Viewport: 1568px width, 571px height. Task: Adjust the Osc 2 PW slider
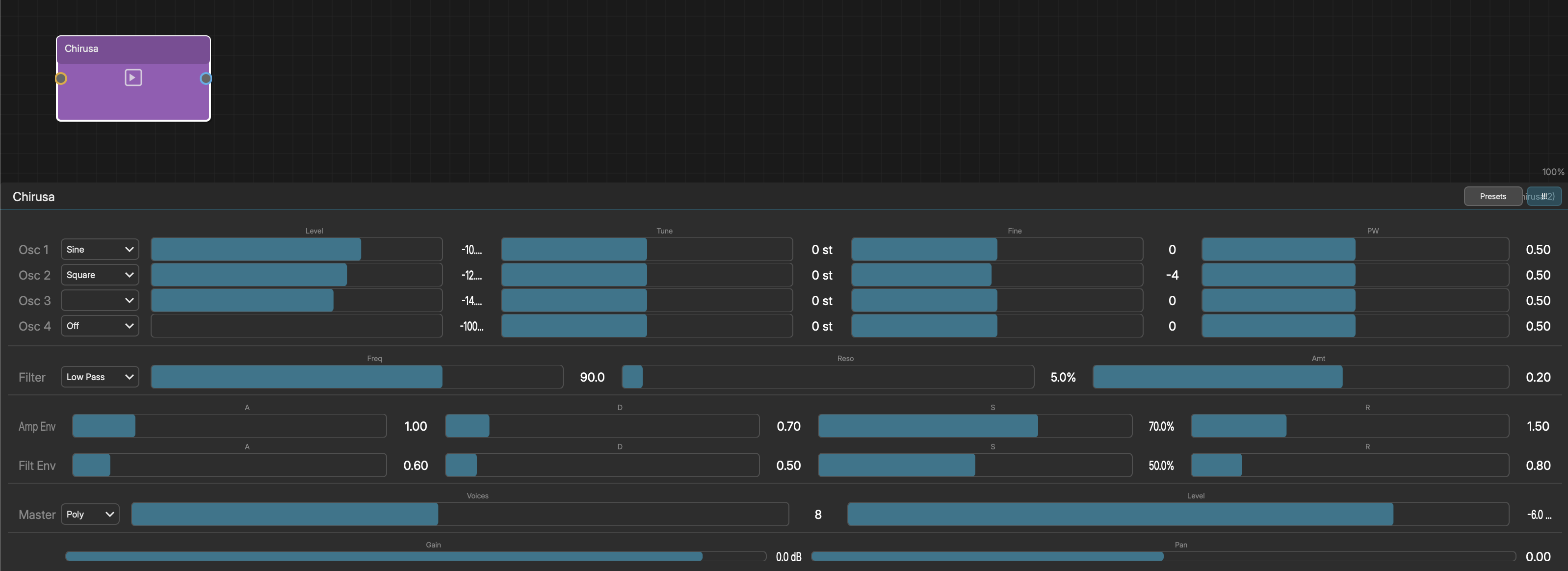click(x=1355, y=275)
